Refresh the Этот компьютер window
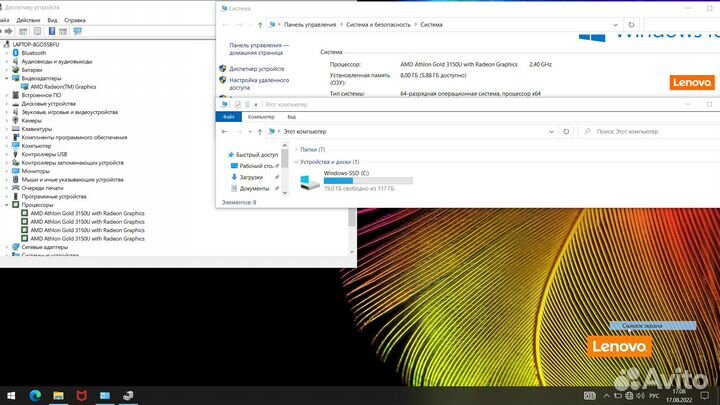The image size is (720, 405). click(x=566, y=132)
